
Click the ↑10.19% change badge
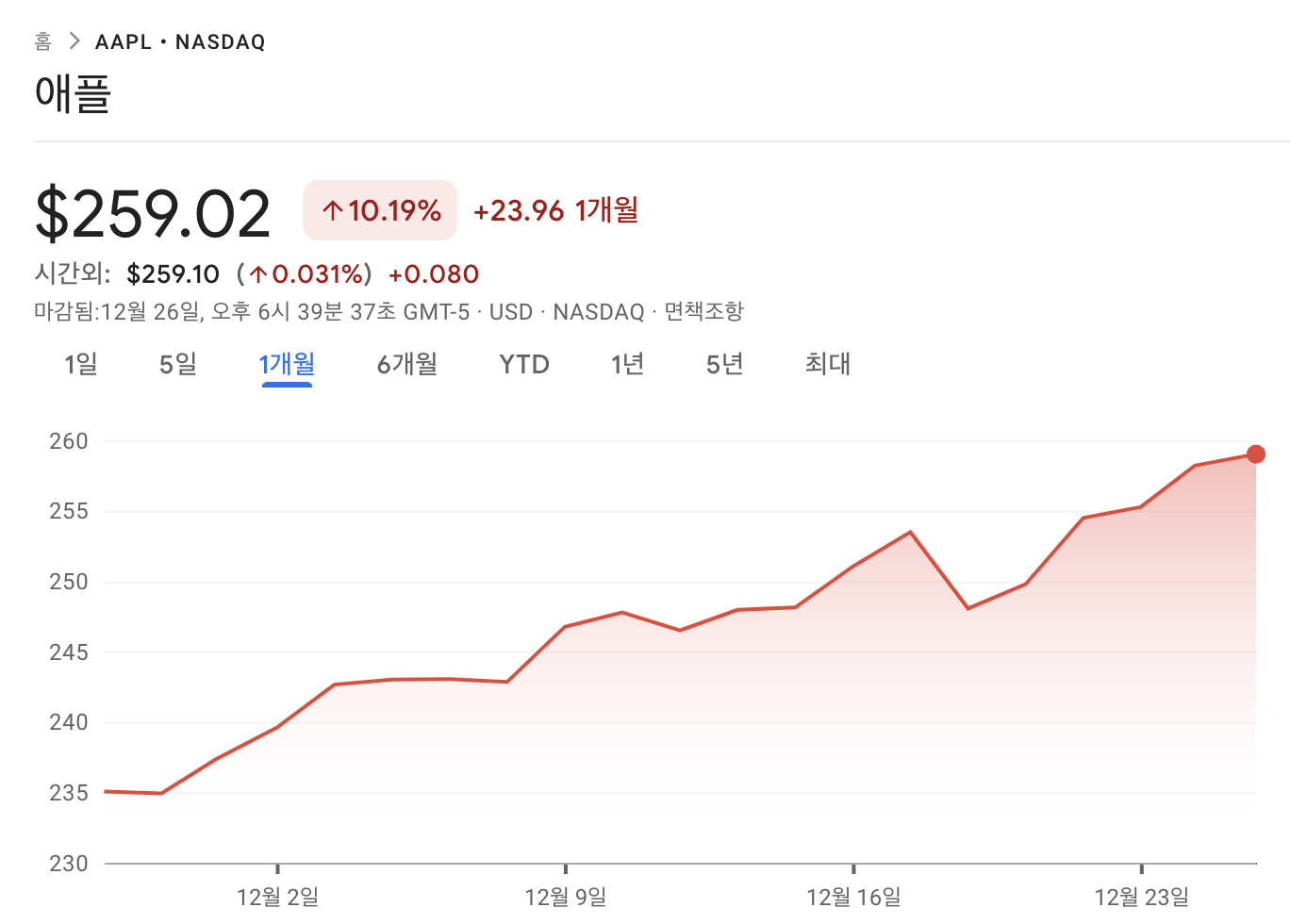(x=380, y=210)
